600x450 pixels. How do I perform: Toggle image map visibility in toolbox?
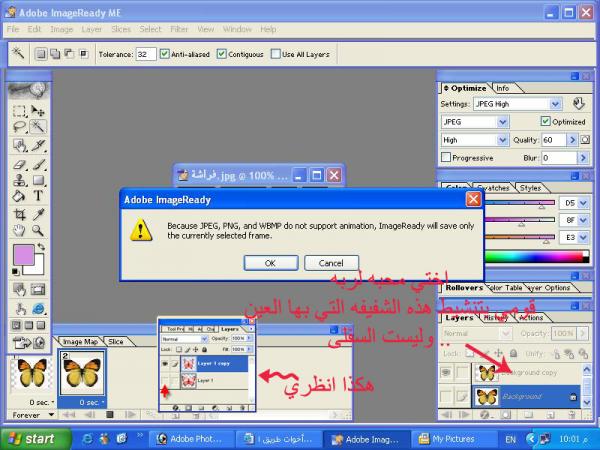coord(20,289)
